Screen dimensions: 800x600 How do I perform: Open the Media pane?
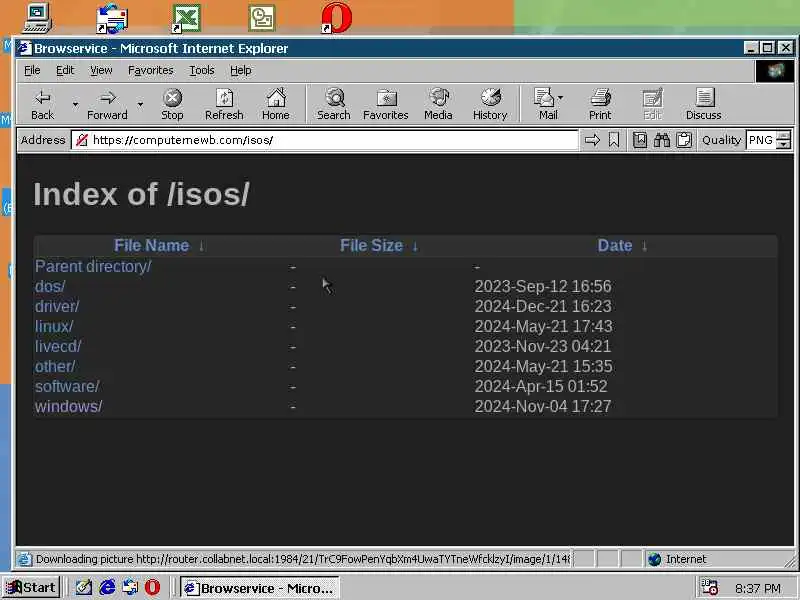tap(438, 104)
